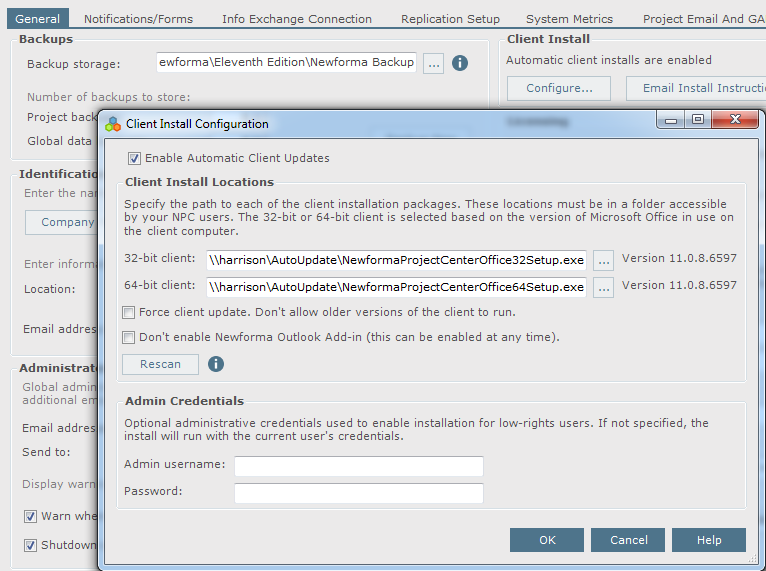This screenshot has height=571, width=766.
Task: Click the Rescan button
Action: tap(160, 364)
